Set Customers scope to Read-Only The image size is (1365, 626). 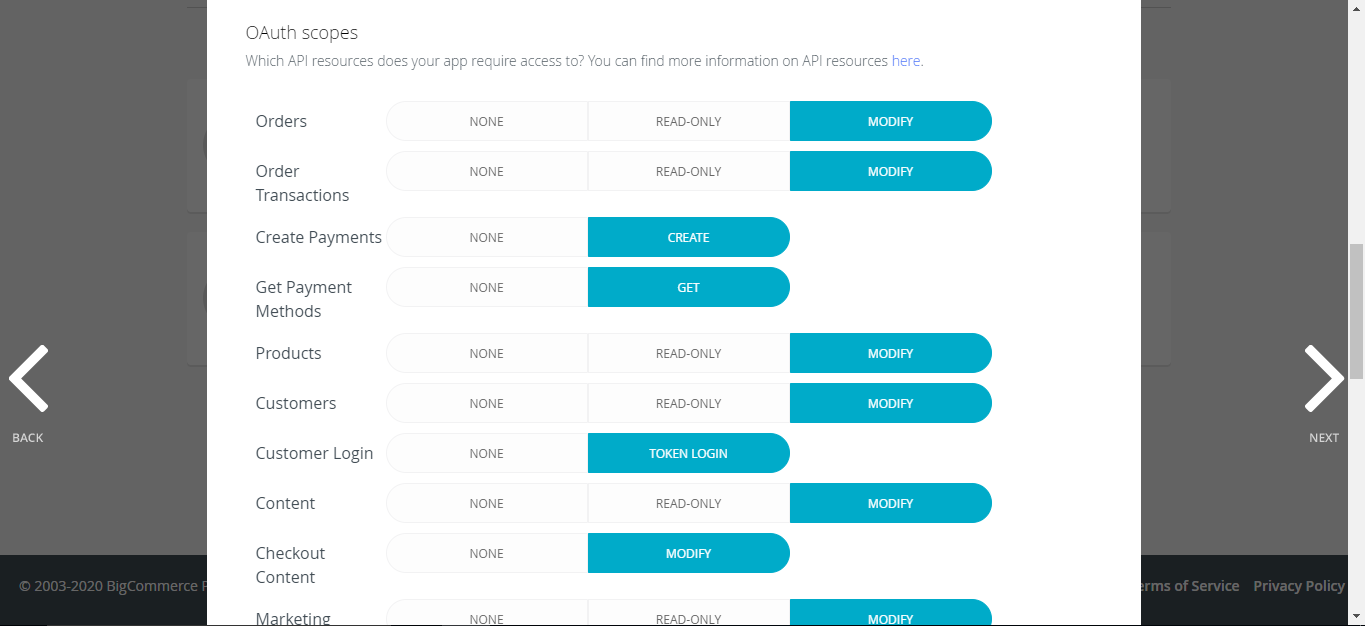point(688,403)
